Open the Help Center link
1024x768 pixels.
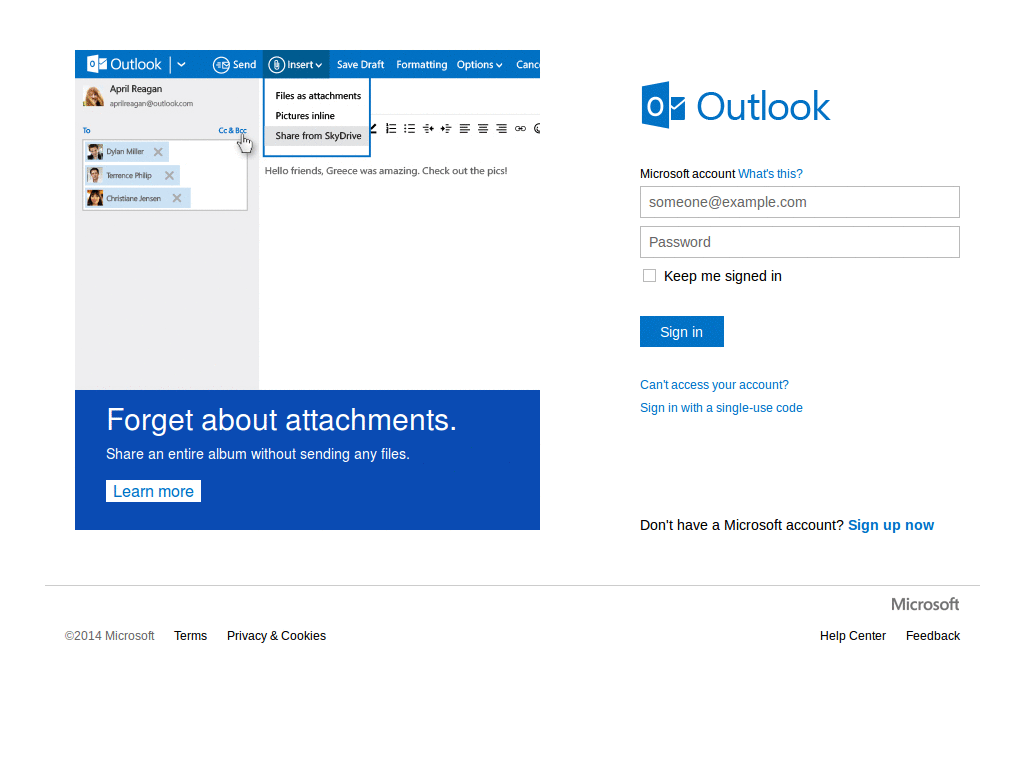pyautogui.click(x=852, y=635)
